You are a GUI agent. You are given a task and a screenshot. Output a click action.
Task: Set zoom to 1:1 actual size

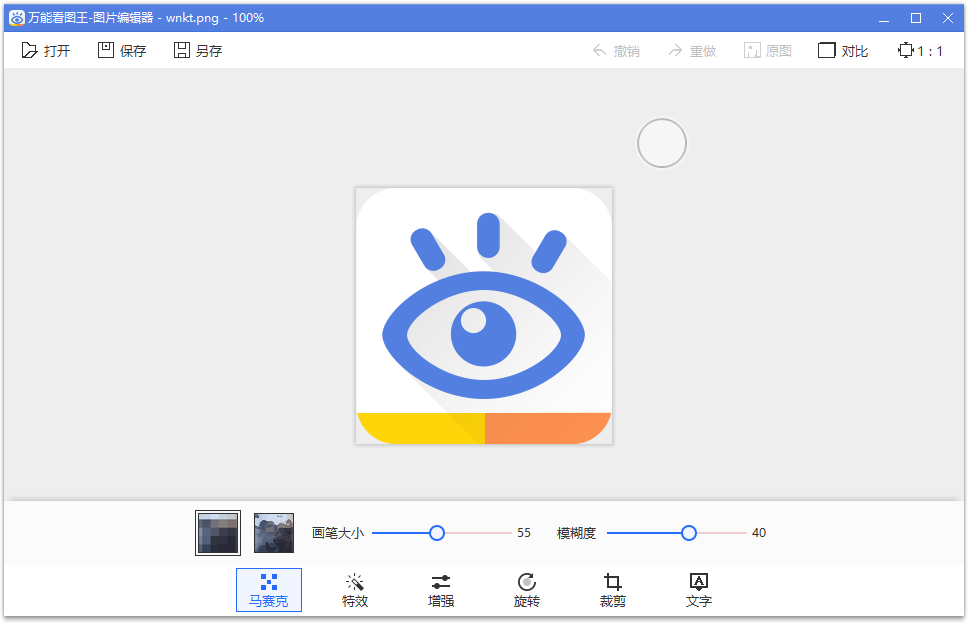coord(920,51)
